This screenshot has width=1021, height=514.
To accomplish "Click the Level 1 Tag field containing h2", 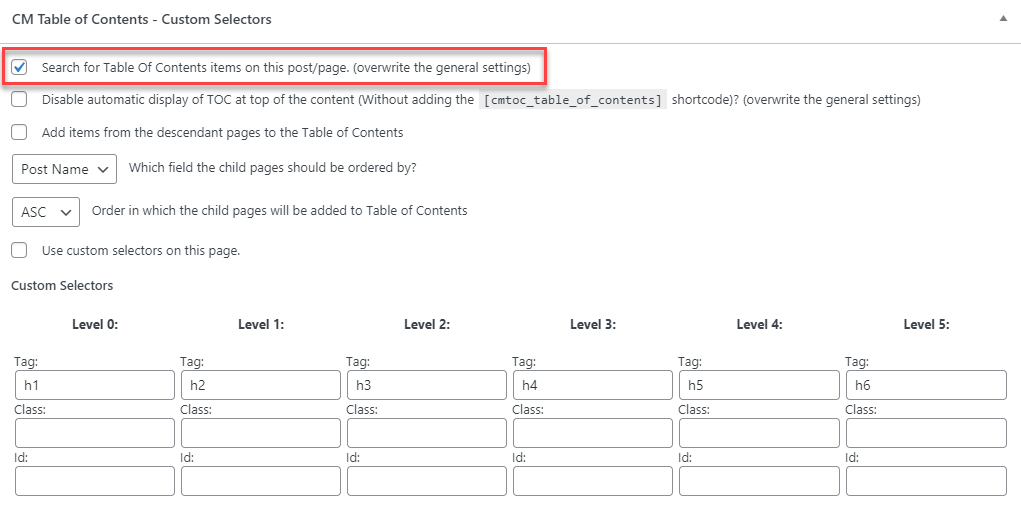I will tap(261, 385).
